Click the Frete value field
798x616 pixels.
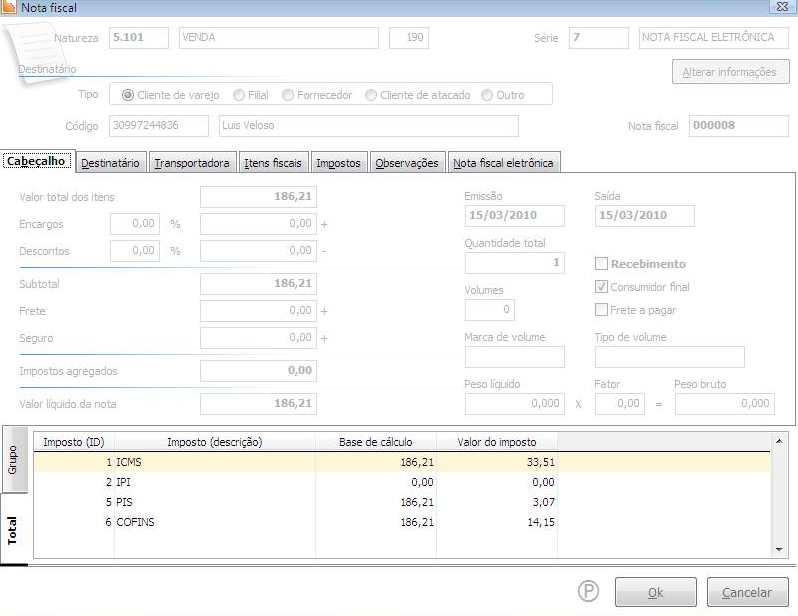point(259,311)
